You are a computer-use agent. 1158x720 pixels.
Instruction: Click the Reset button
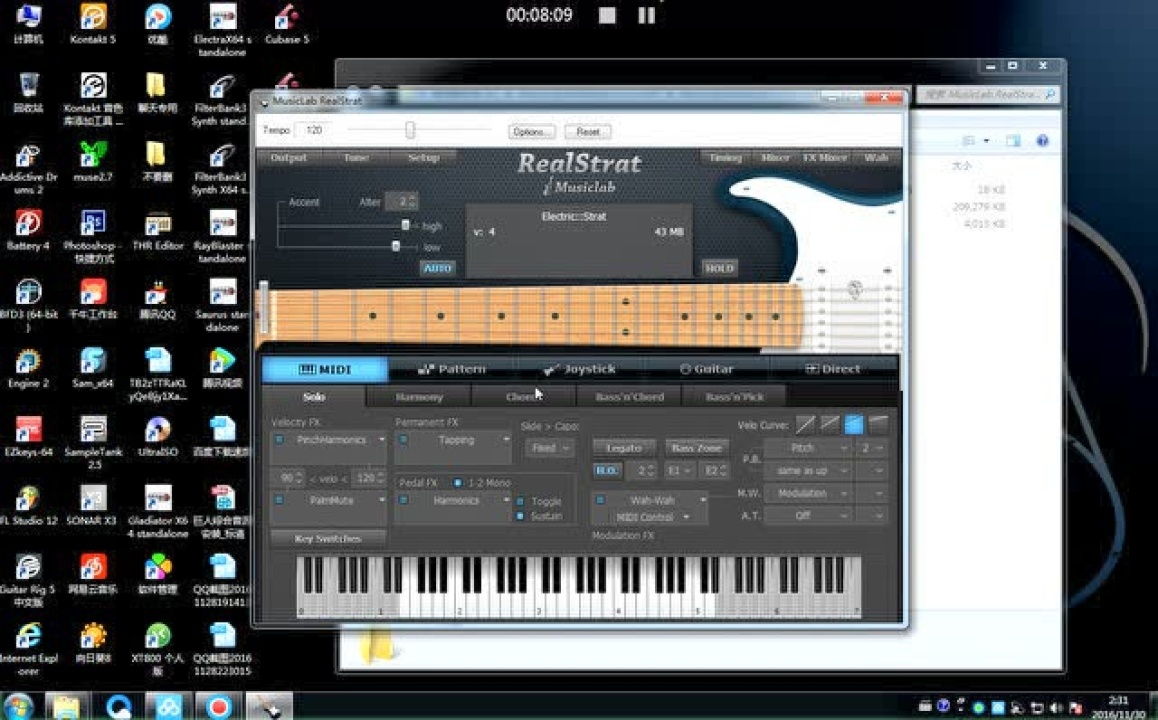(588, 131)
